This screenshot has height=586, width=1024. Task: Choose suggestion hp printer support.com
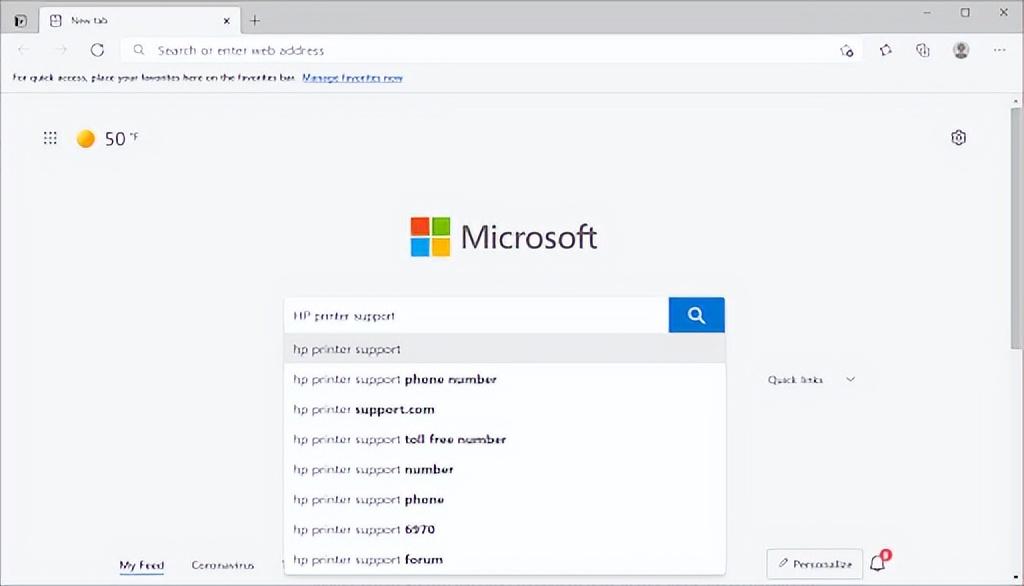[x=504, y=409]
